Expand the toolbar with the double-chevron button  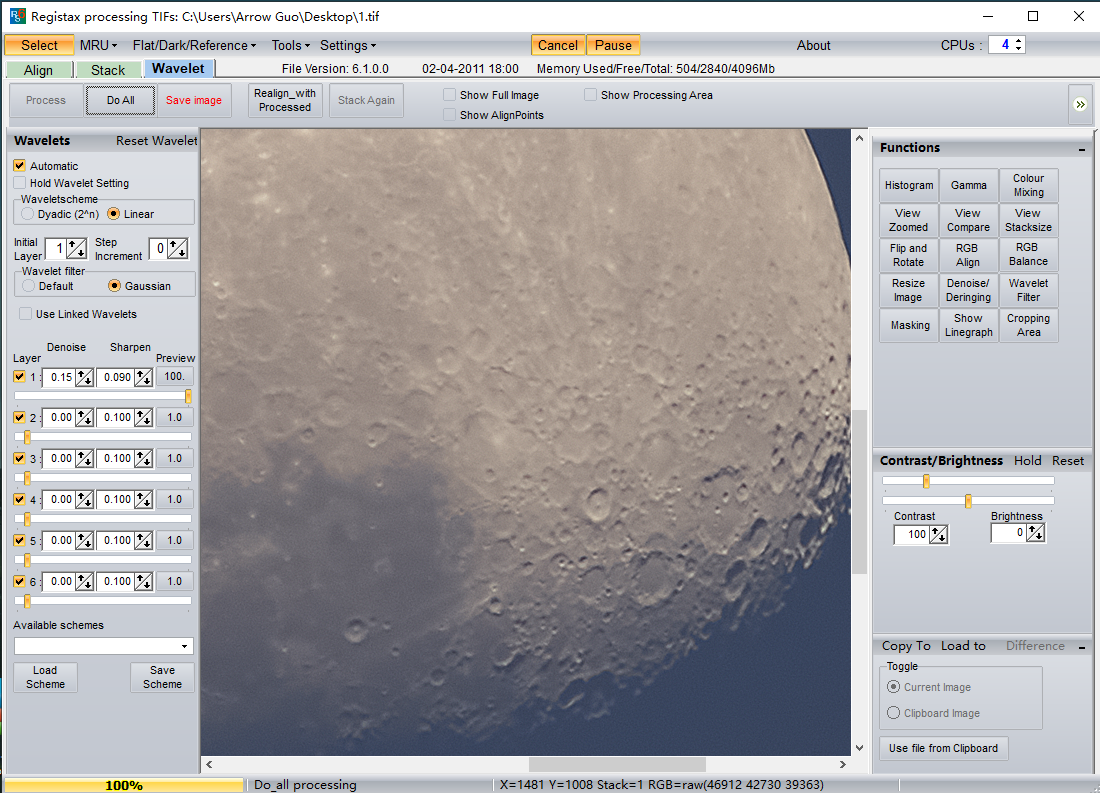(1080, 104)
